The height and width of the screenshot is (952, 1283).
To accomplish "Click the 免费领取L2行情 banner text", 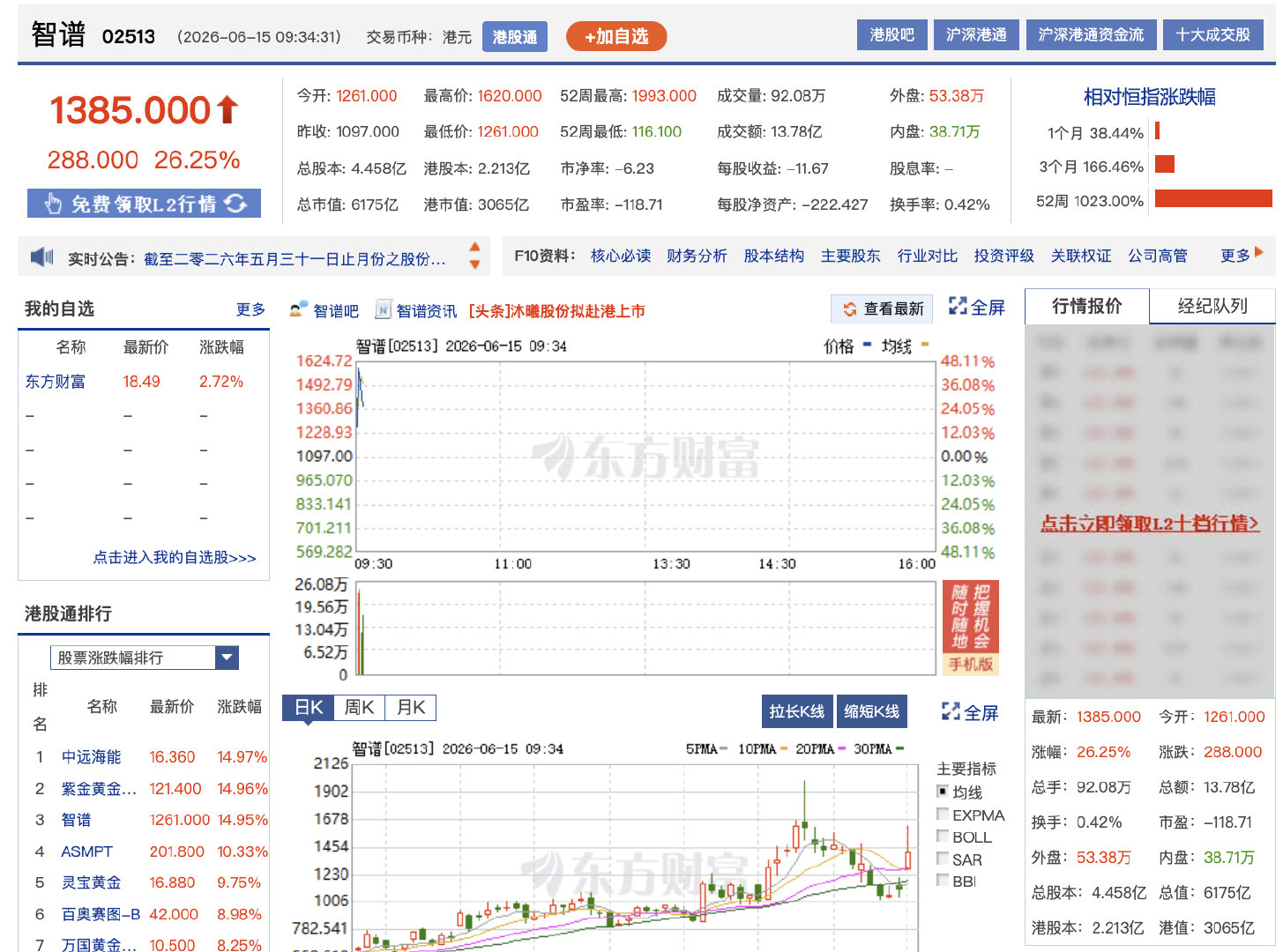I will pyautogui.click(x=144, y=205).
